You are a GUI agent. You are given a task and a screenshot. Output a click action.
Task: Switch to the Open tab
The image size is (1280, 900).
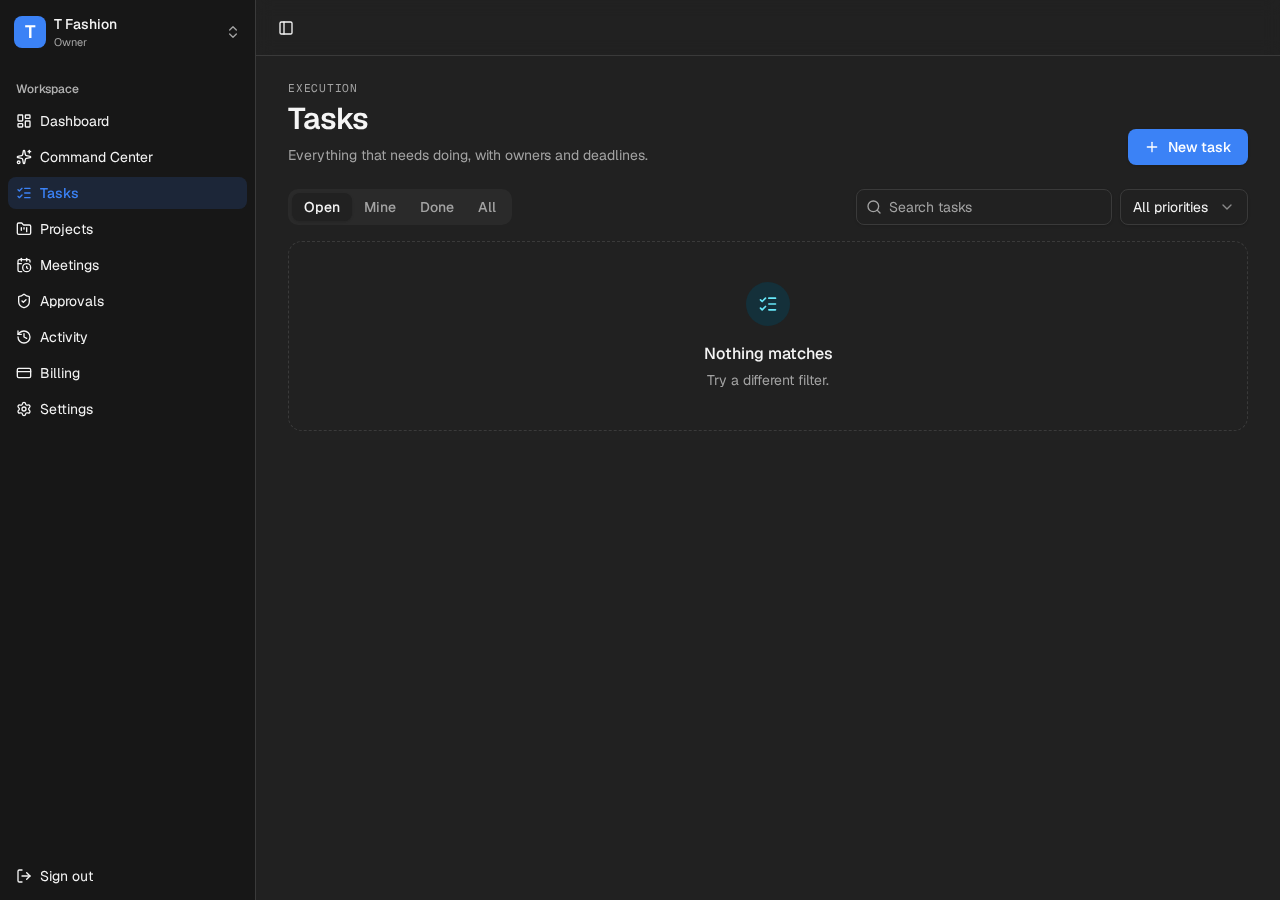(322, 207)
